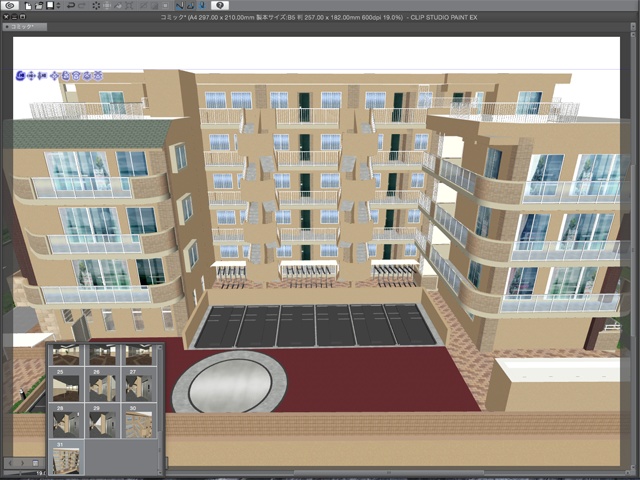Select the object rotate vertically manipulator icon
Screen dimensions: 640x480
click(66, 76)
